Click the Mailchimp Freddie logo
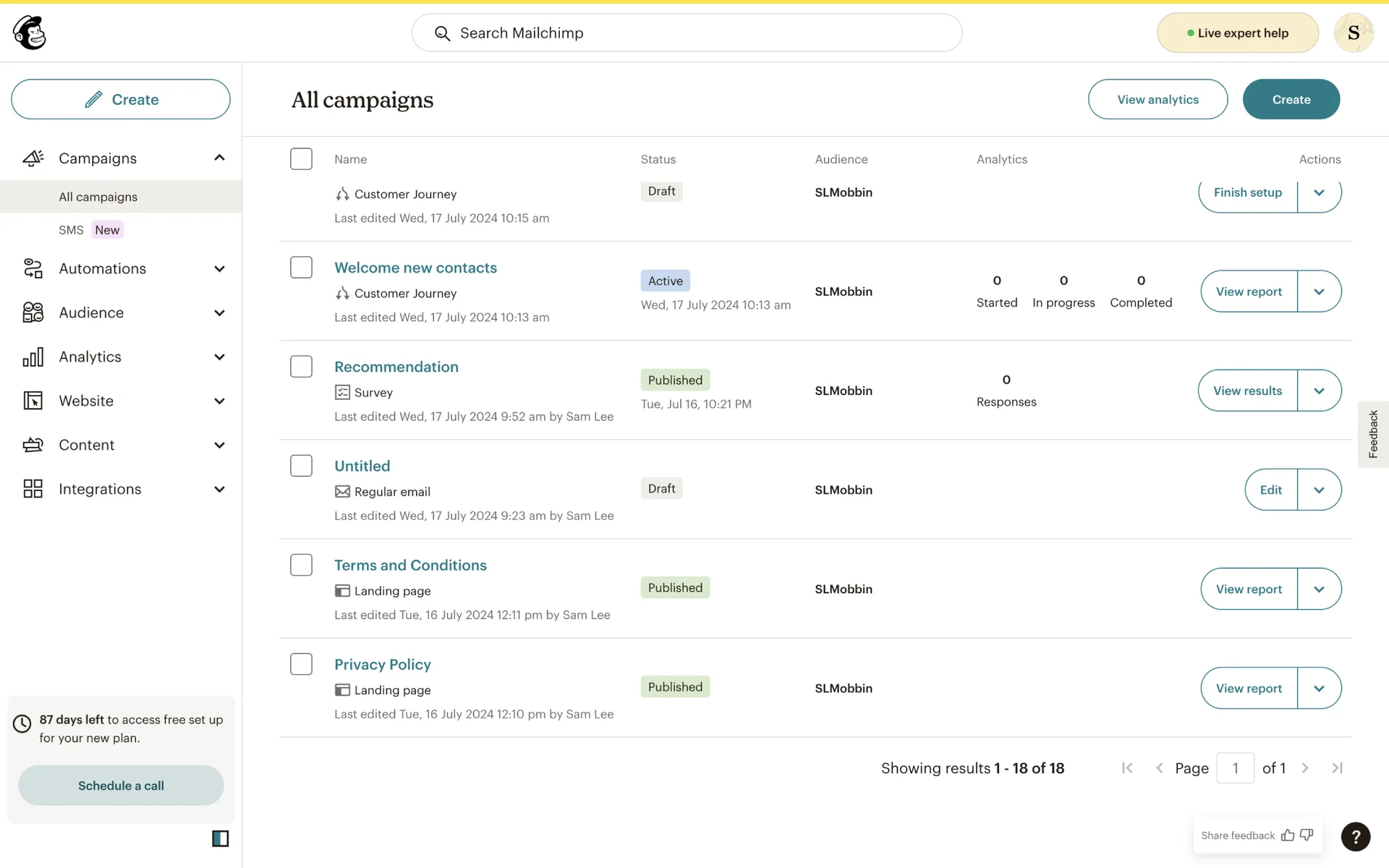 click(x=30, y=33)
